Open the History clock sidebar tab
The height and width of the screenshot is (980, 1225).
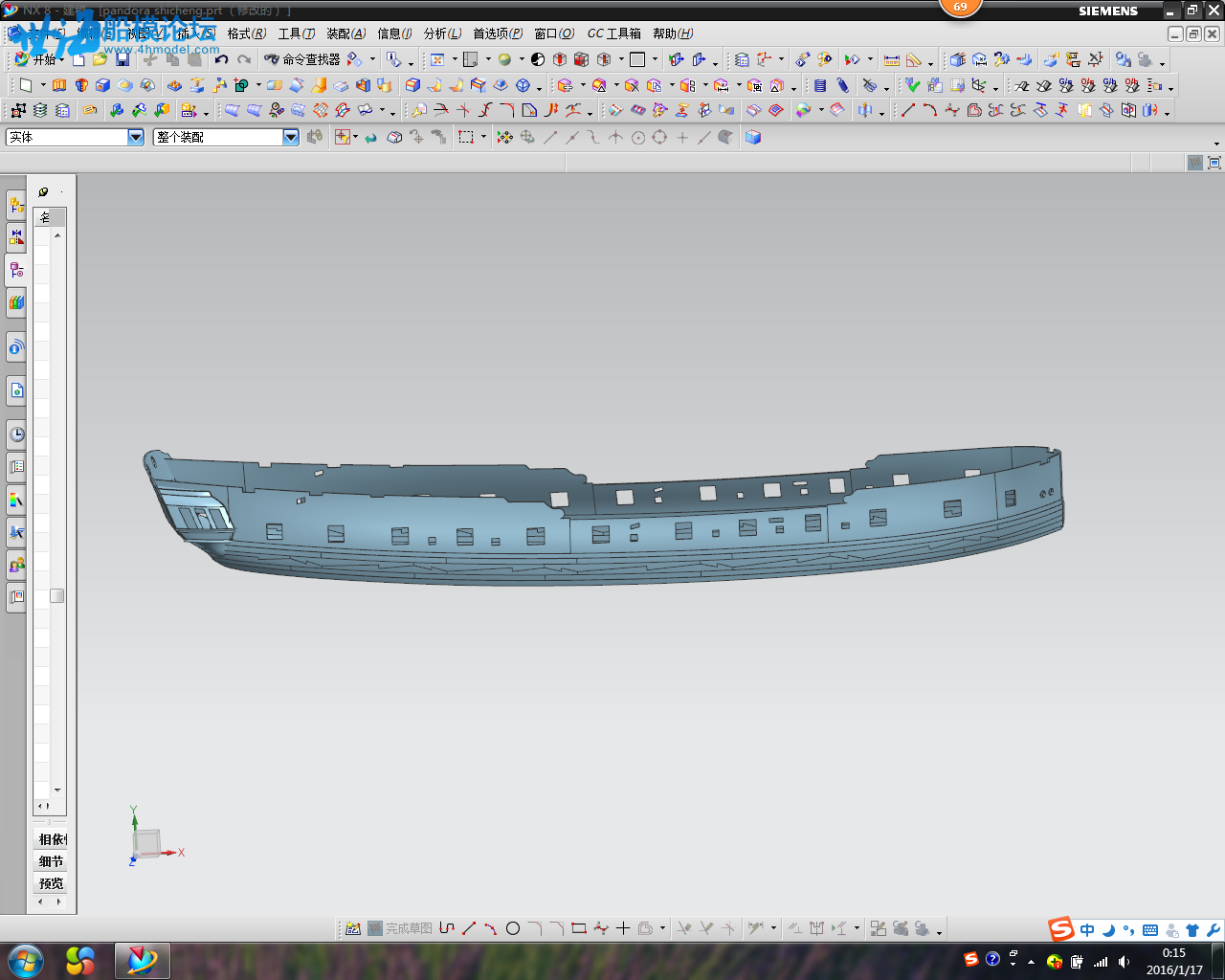click(x=16, y=434)
